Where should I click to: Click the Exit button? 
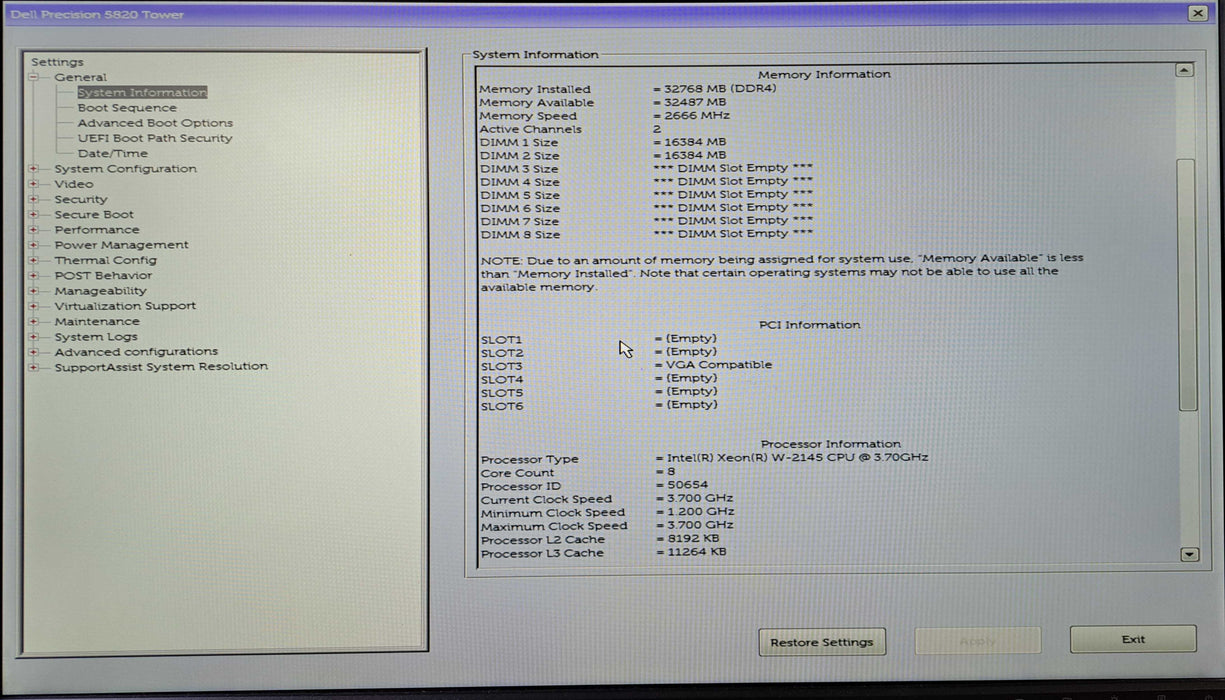point(1132,639)
